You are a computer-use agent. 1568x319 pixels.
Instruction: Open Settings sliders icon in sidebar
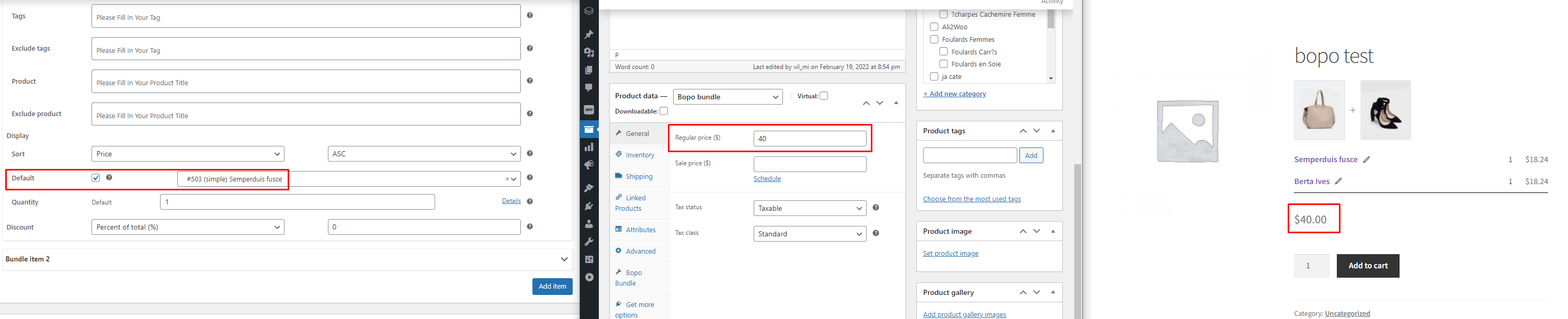(588, 259)
